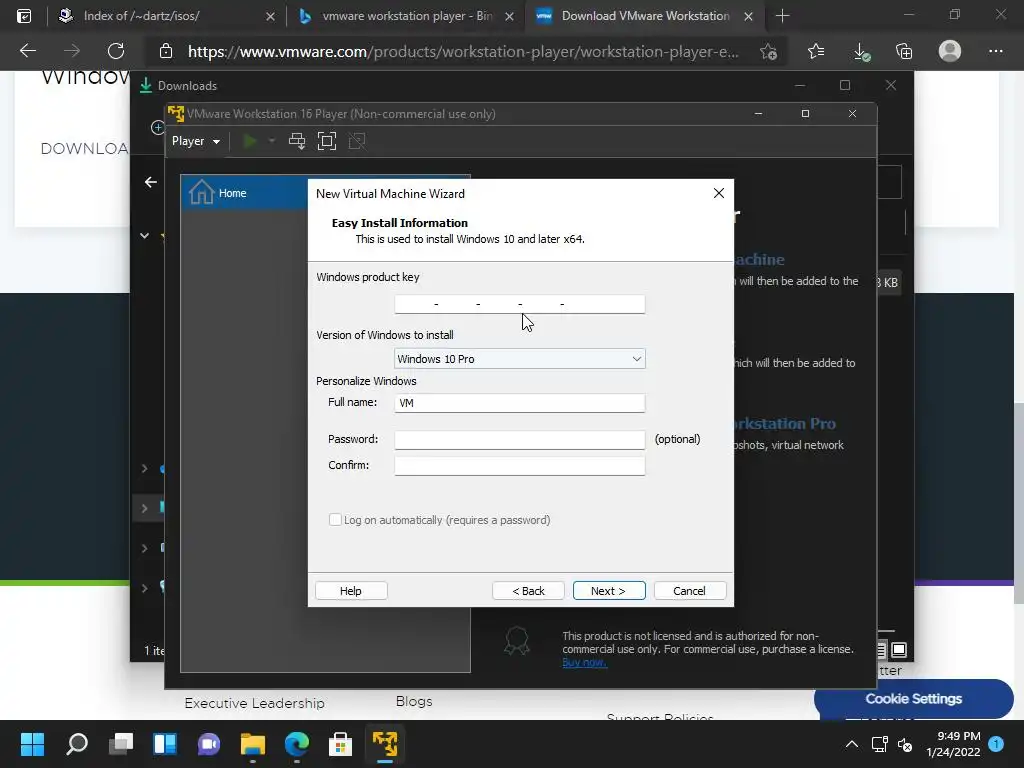Open Widgets from taskbar
The image size is (1024, 768).
click(x=165, y=744)
